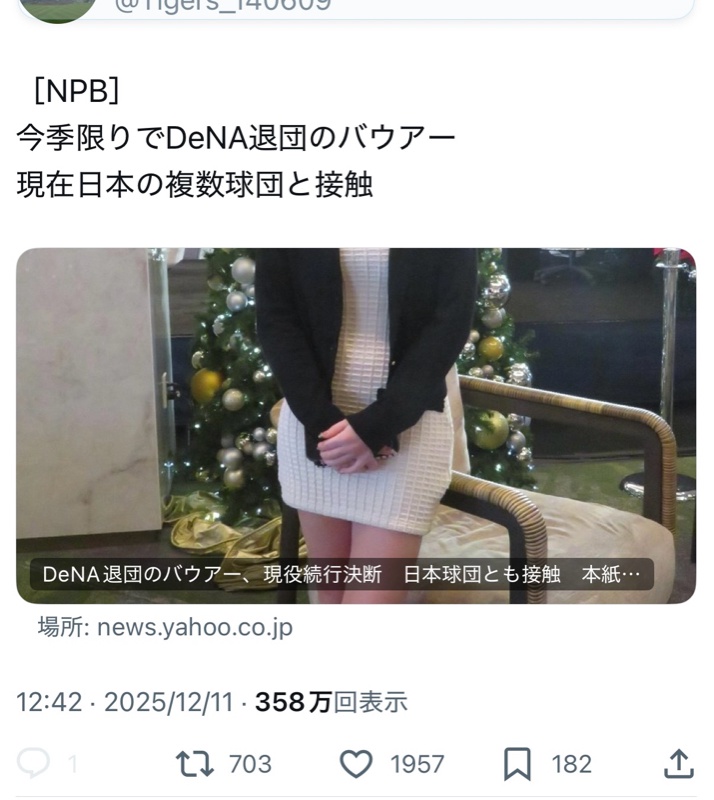Image resolution: width=714 pixels, height=800 pixels.
Task: Tap the article headline caption overlay
Action: click(341, 574)
